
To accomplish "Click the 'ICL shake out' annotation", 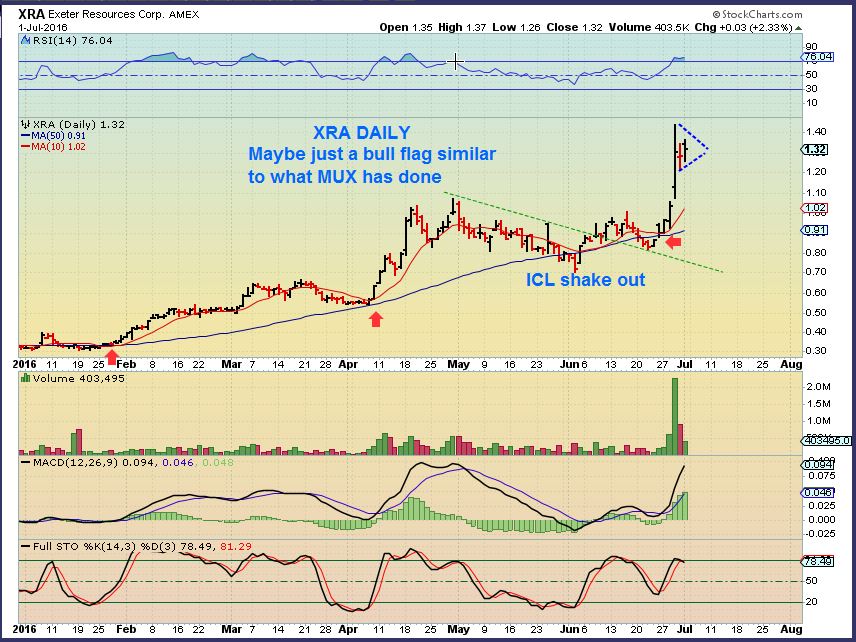I will click(585, 280).
